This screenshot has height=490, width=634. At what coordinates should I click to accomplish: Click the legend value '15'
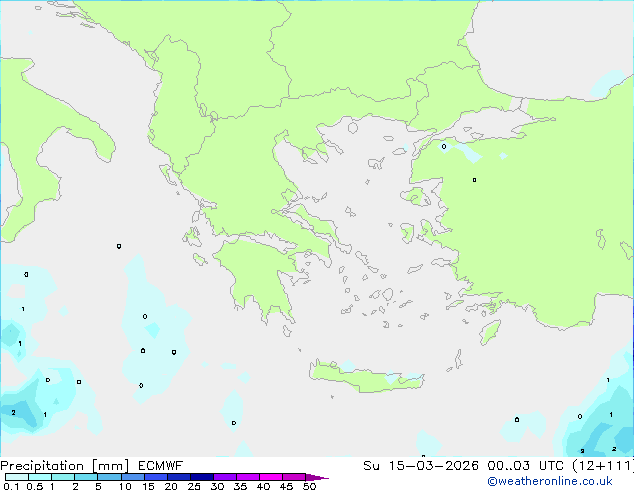pyautogui.click(x=148, y=486)
